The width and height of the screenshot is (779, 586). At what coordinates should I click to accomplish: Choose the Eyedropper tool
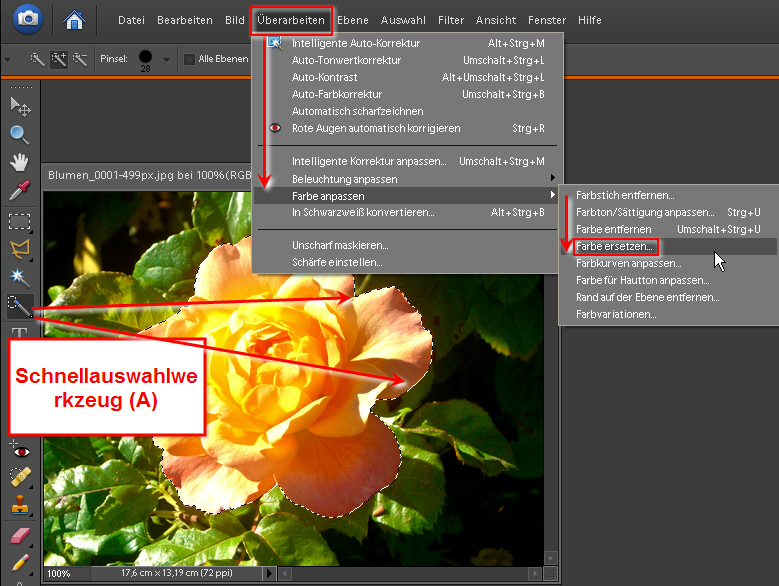tap(19, 191)
